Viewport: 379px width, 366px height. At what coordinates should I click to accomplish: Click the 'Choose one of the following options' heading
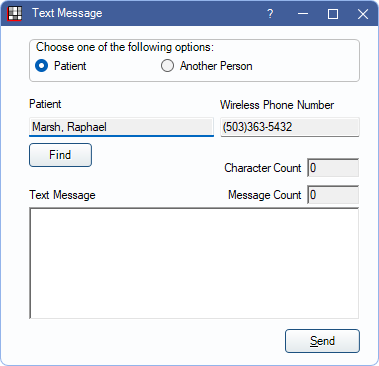[x=125, y=47]
